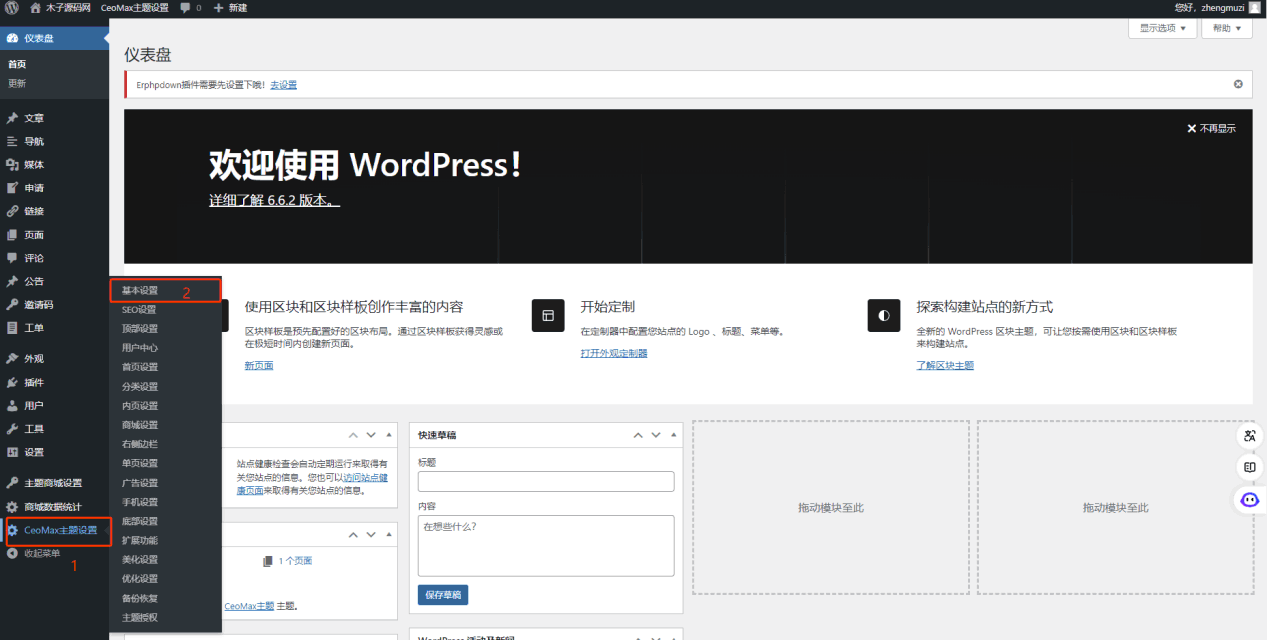The image size is (1267, 640).
Task: Click the wrench icon beside 工具
Action: click(x=12, y=429)
